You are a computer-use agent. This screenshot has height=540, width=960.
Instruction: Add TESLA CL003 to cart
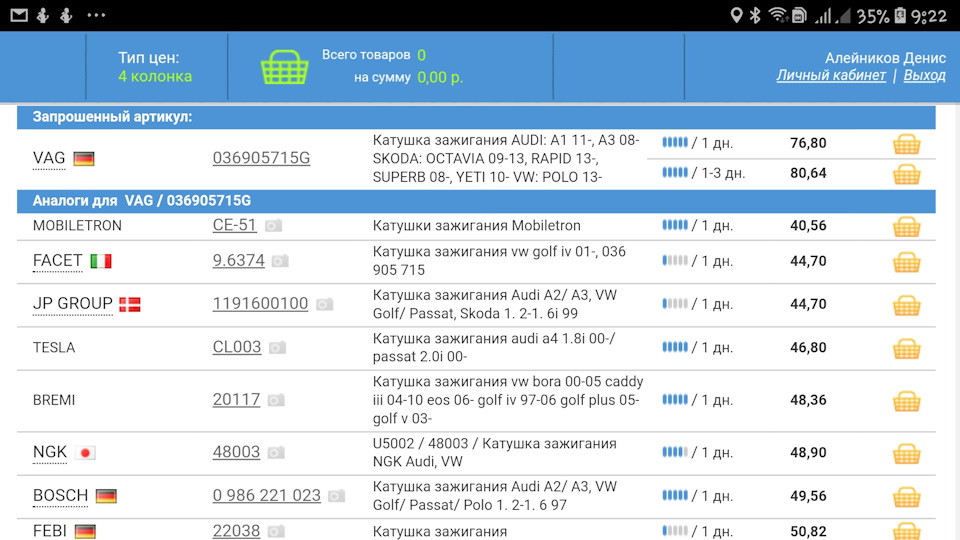pyautogui.click(x=907, y=348)
